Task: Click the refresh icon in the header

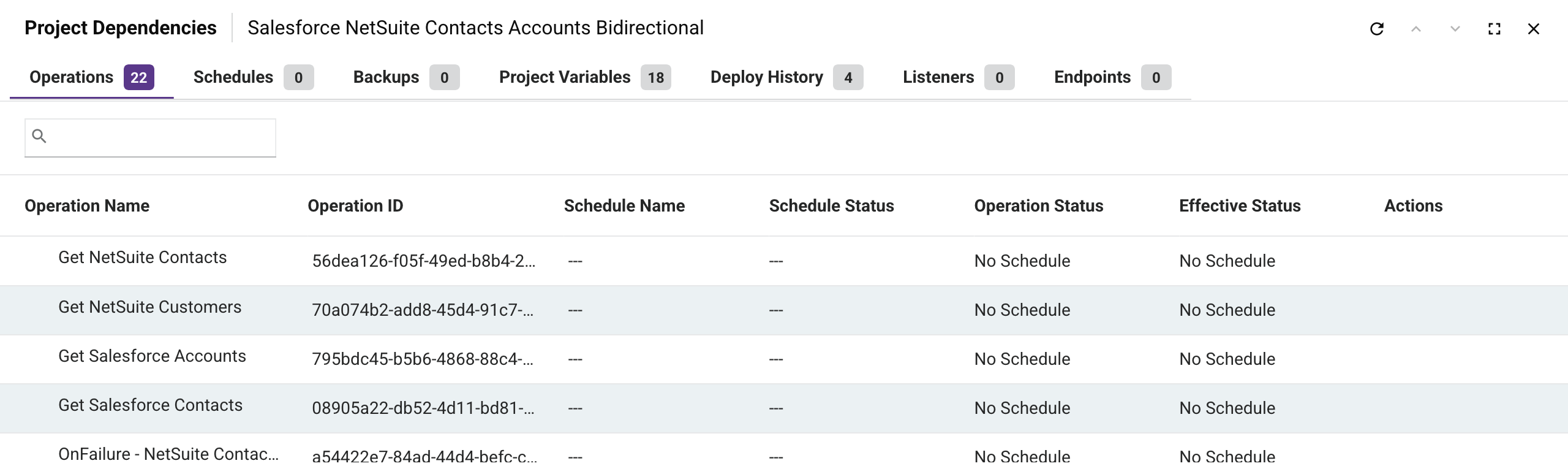Action: pos(1376,29)
